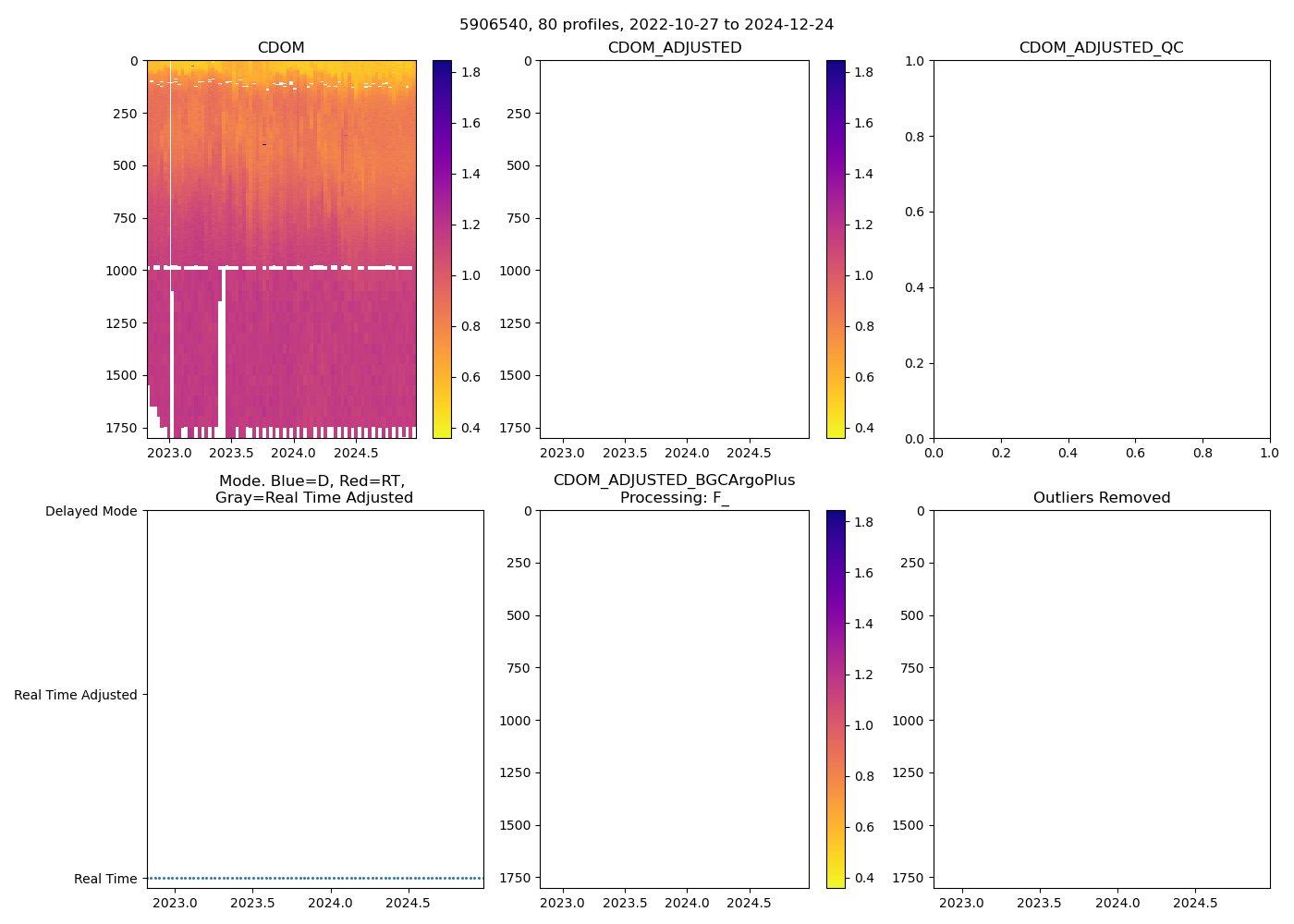Screen dimensions: 1294x924
Task: Select the "CDOM_ADJUSTED" subplot title
Action: pos(674,47)
